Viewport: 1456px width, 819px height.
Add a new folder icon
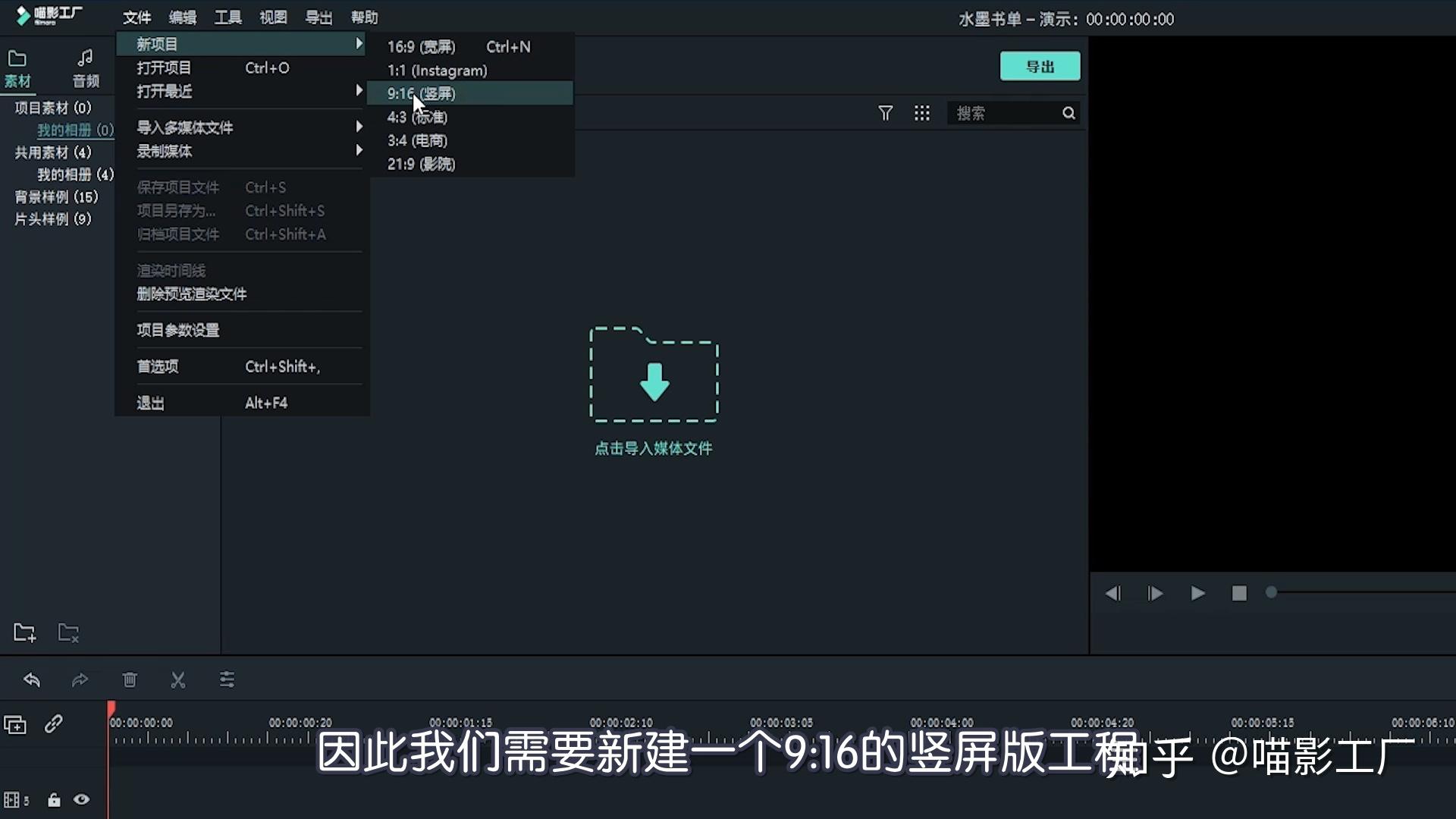point(25,632)
